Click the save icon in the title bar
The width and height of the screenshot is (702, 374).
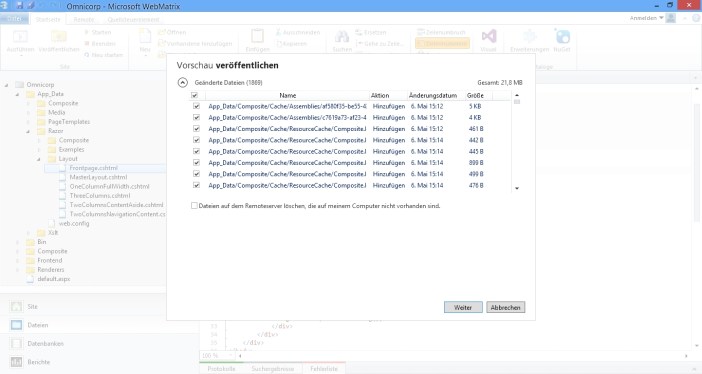pyautogui.click(x=20, y=6)
